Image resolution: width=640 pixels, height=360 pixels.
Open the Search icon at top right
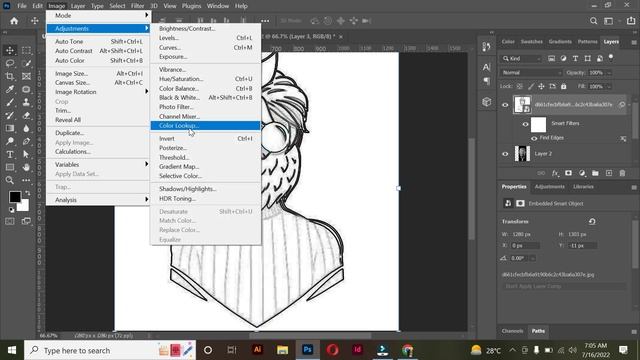click(x=593, y=21)
